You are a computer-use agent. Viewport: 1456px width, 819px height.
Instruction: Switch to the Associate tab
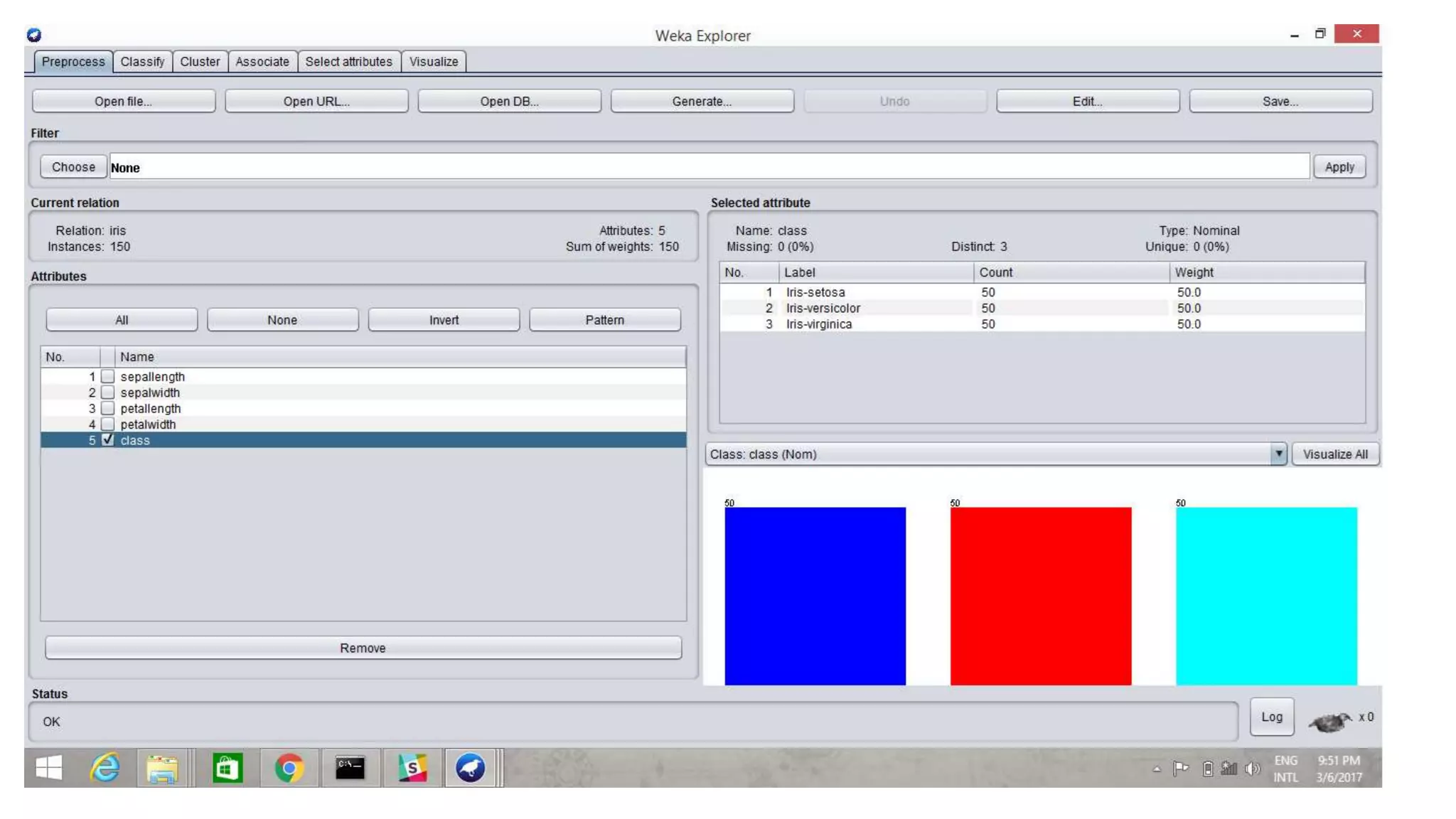(x=262, y=62)
